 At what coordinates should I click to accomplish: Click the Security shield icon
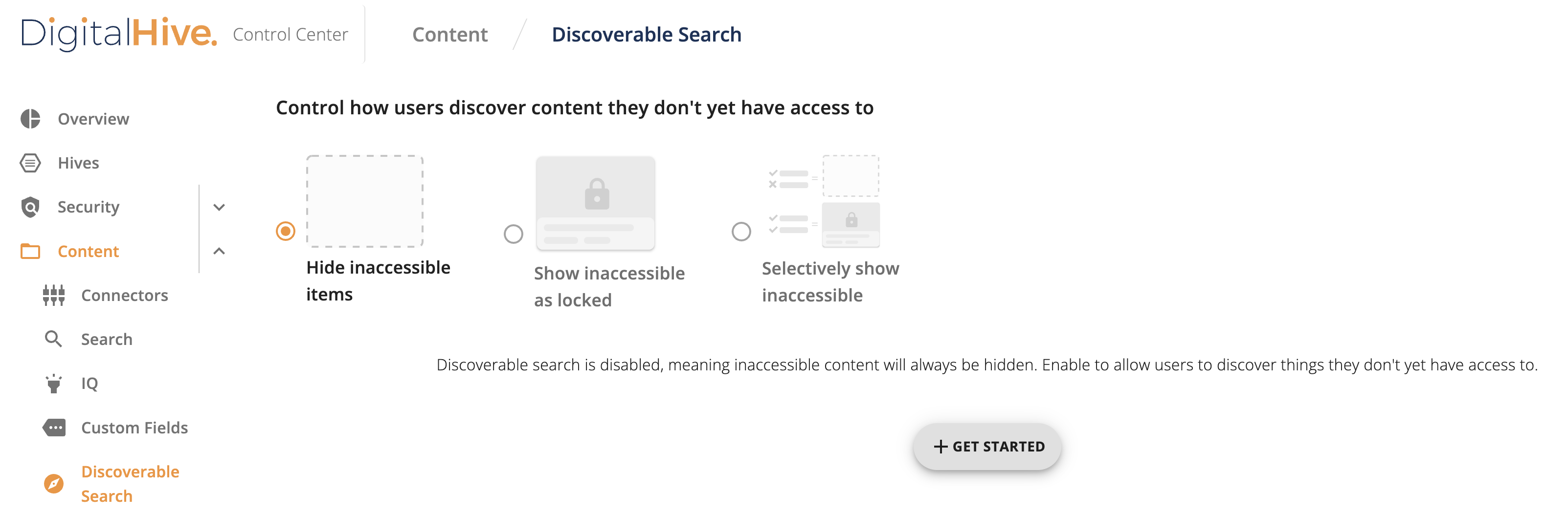click(x=30, y=207)
